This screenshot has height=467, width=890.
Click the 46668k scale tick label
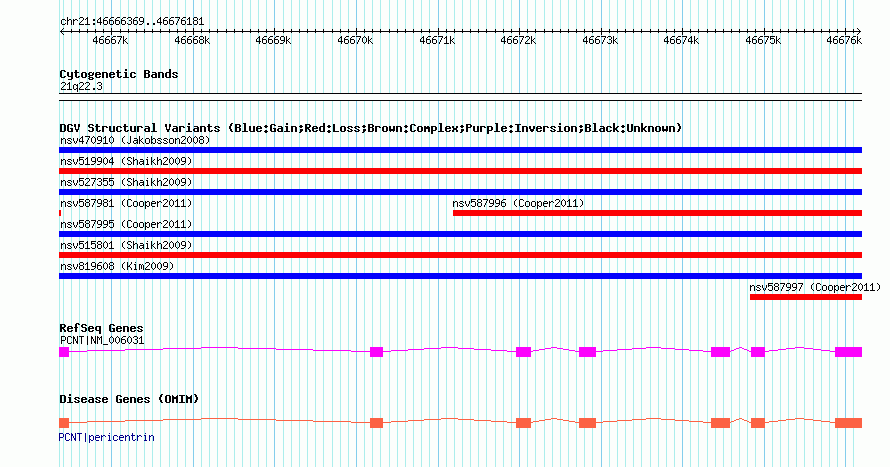pos(192,41)
